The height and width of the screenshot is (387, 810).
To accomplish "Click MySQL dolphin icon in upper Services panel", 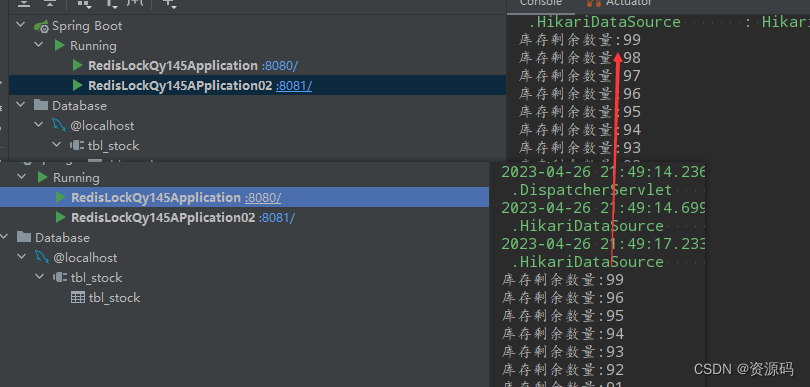I will pos(59,125).
